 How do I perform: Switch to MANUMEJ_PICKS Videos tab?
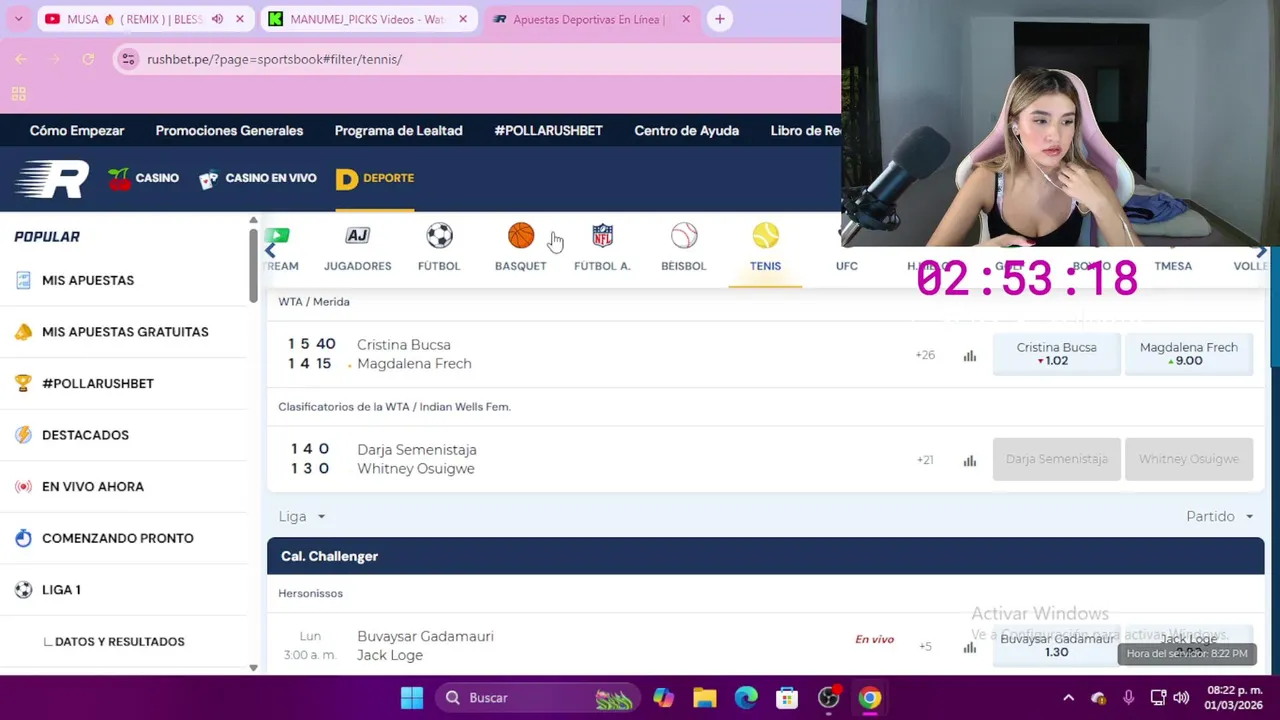(368, 19)
